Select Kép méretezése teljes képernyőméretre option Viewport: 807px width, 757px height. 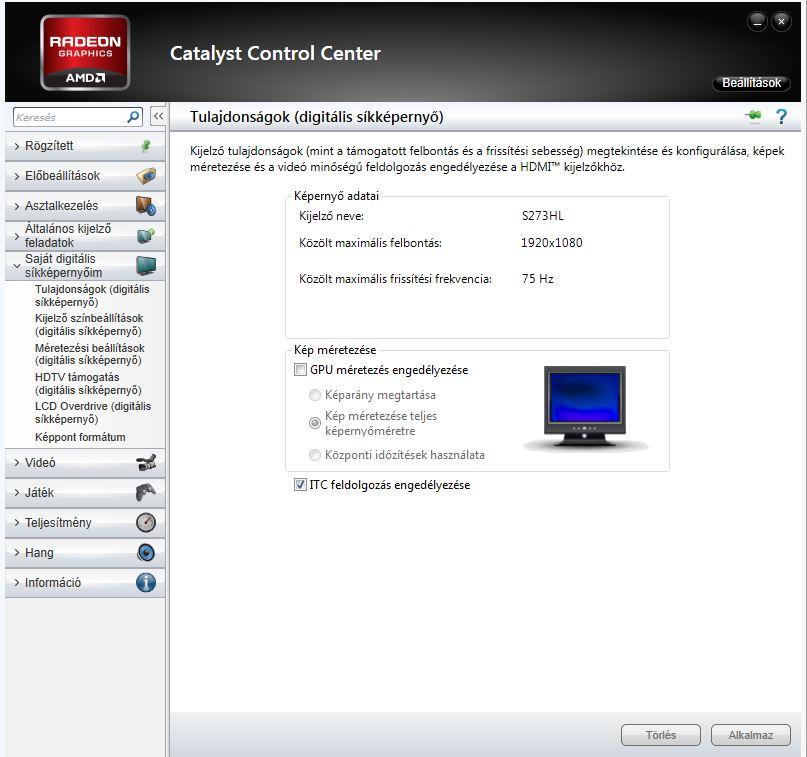(314, 423)
